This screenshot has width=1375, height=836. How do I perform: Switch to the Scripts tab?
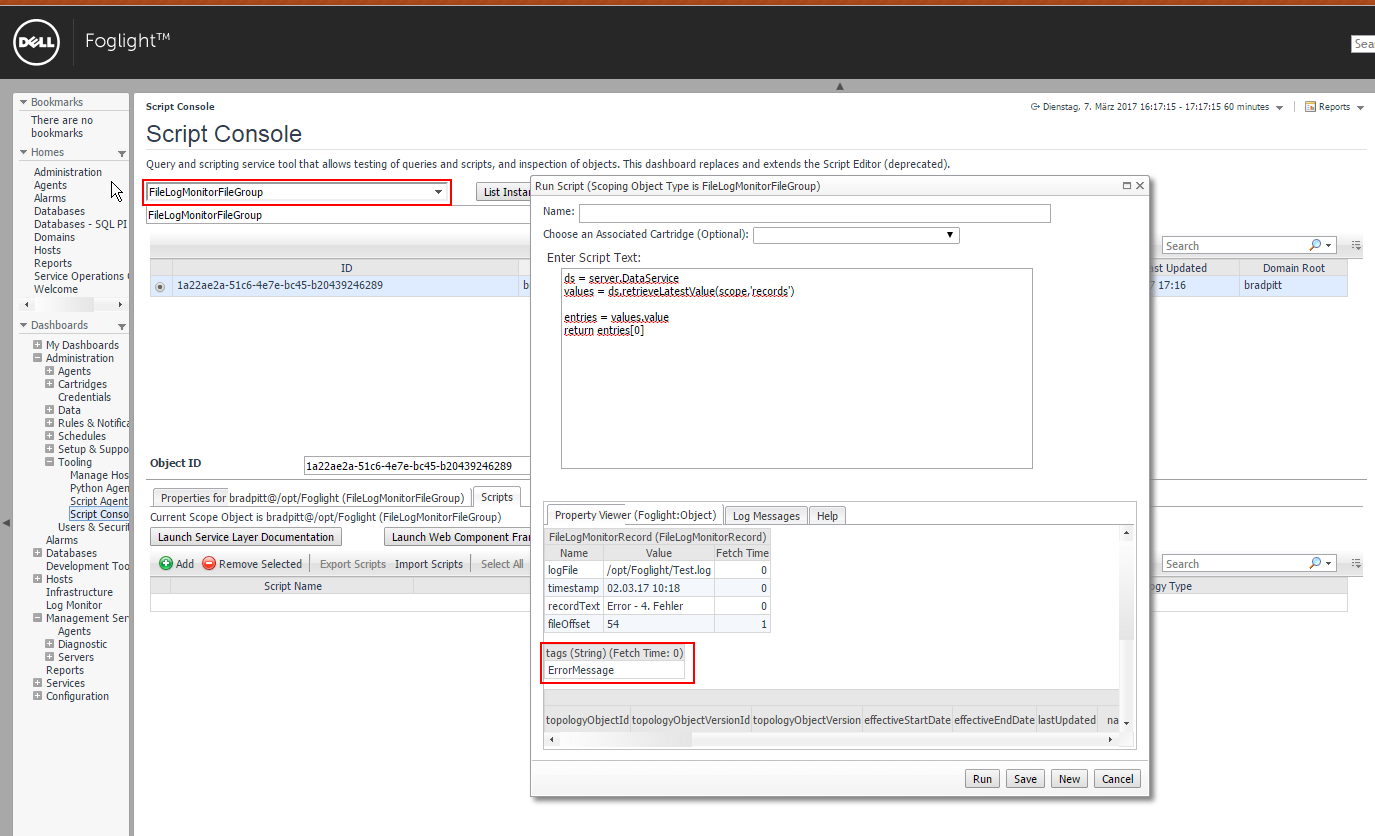[x=497, y=497]
